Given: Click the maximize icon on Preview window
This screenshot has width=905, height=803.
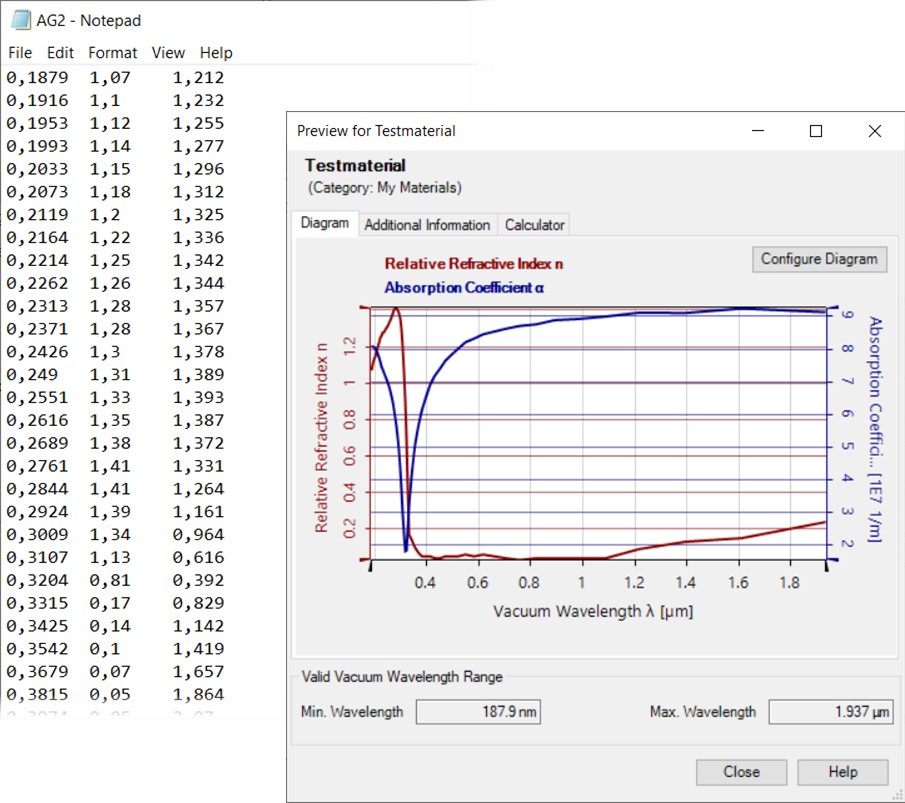Looking at the screenshot, I should [x=815, y=131].
